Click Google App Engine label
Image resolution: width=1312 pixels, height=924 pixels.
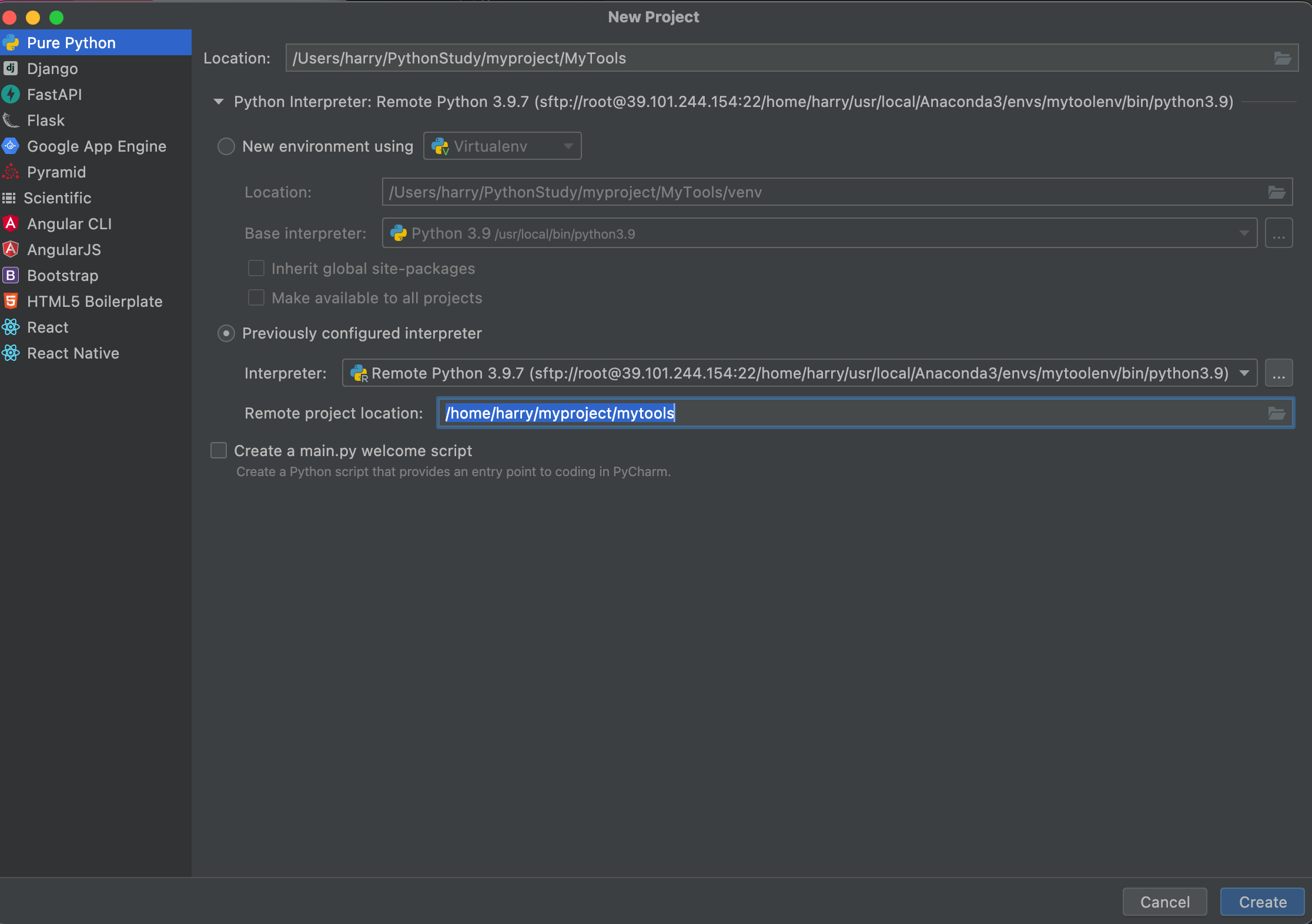pyautogui.click(x=96, y=146)
